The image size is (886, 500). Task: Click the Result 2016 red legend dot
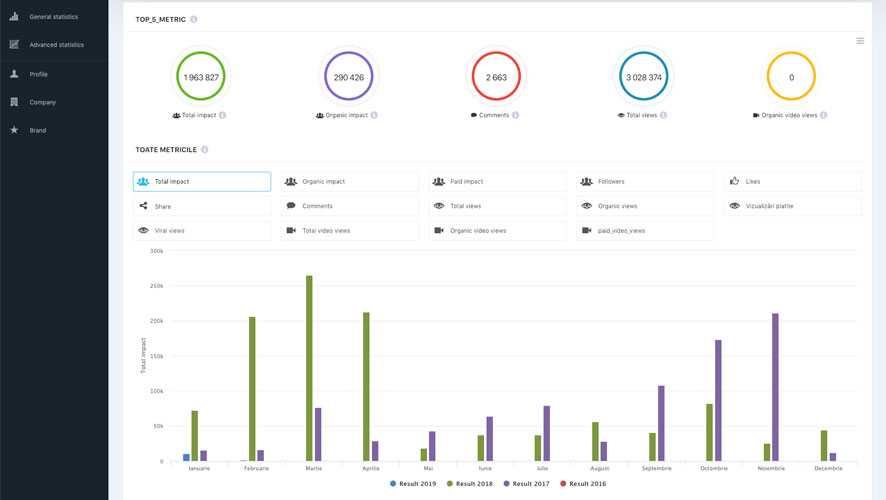[x=563, y=484]
